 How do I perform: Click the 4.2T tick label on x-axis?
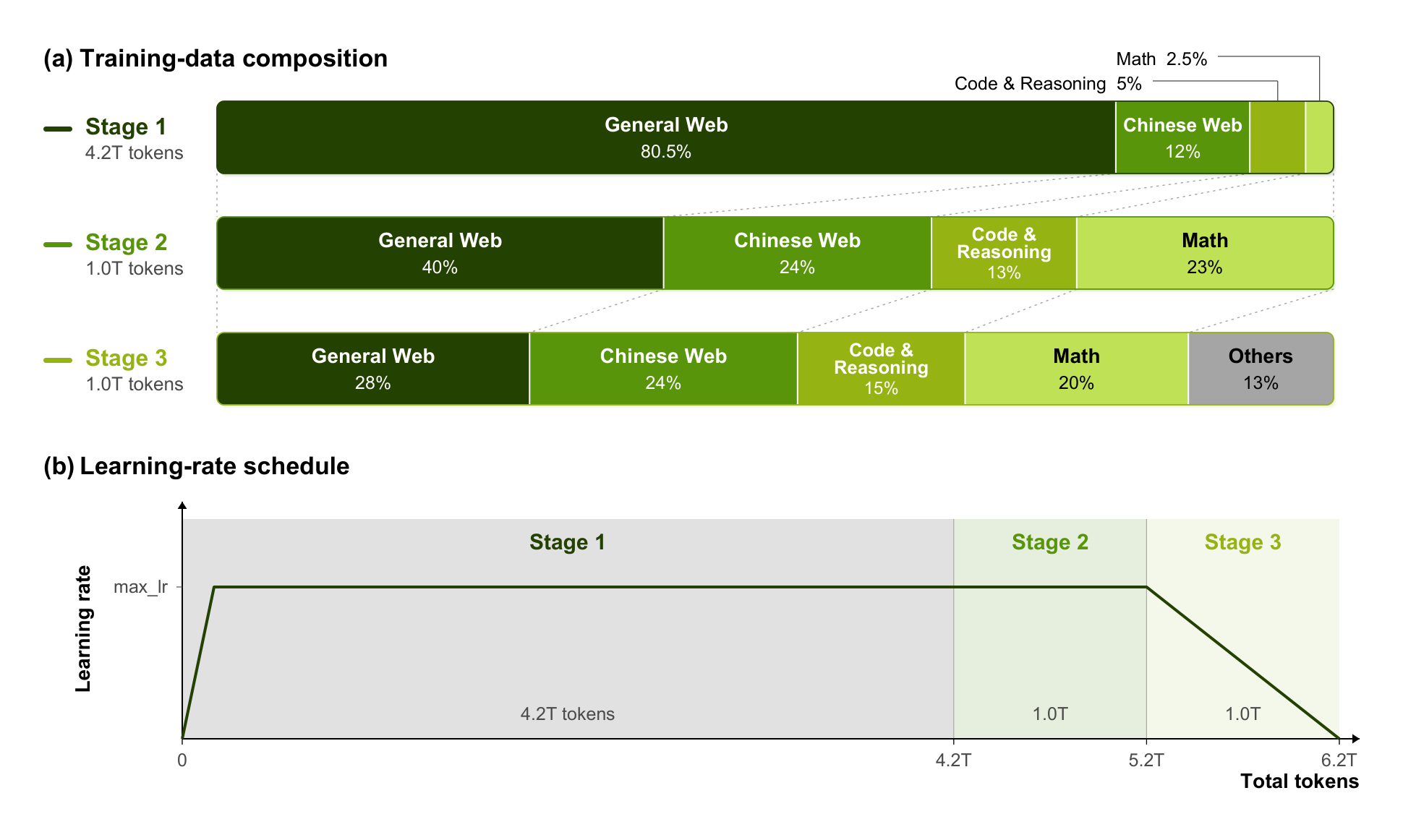pyautogui.click(x=953, y=760)
